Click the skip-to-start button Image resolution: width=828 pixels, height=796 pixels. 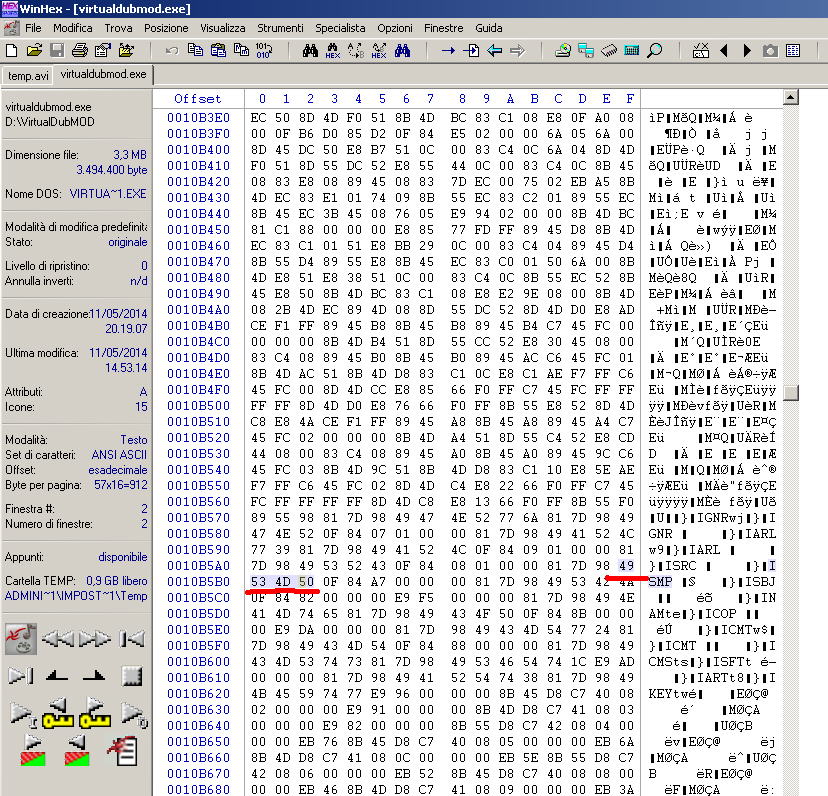[x=131, y=639]
